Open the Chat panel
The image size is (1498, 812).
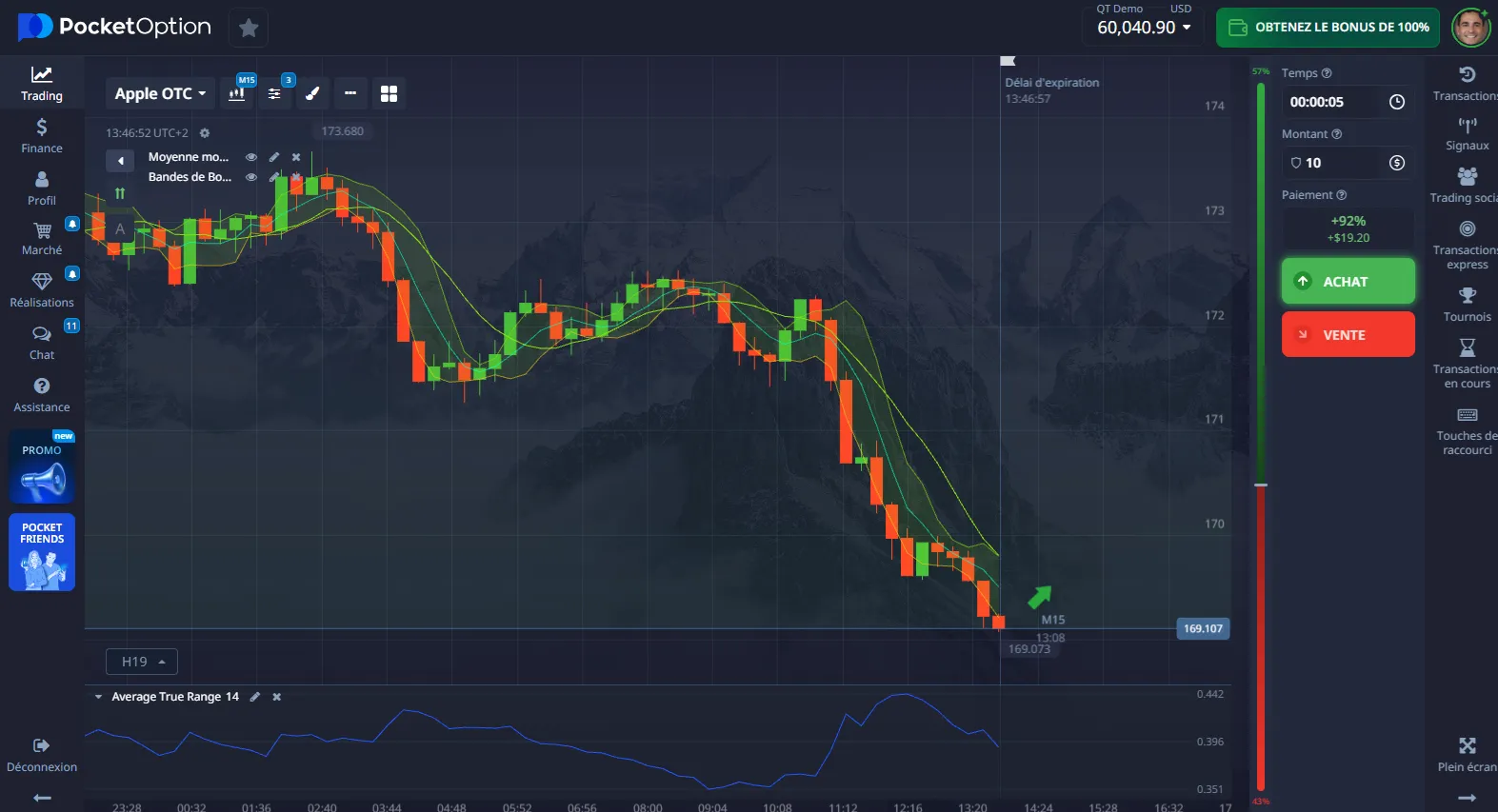click(x=42, y=343)
